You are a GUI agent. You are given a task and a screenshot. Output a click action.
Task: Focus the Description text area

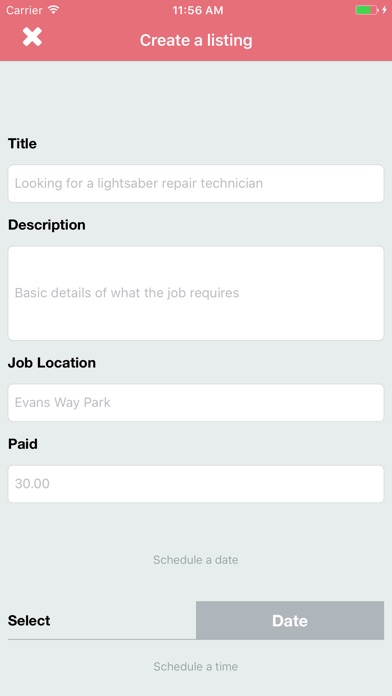coord(196,293)
